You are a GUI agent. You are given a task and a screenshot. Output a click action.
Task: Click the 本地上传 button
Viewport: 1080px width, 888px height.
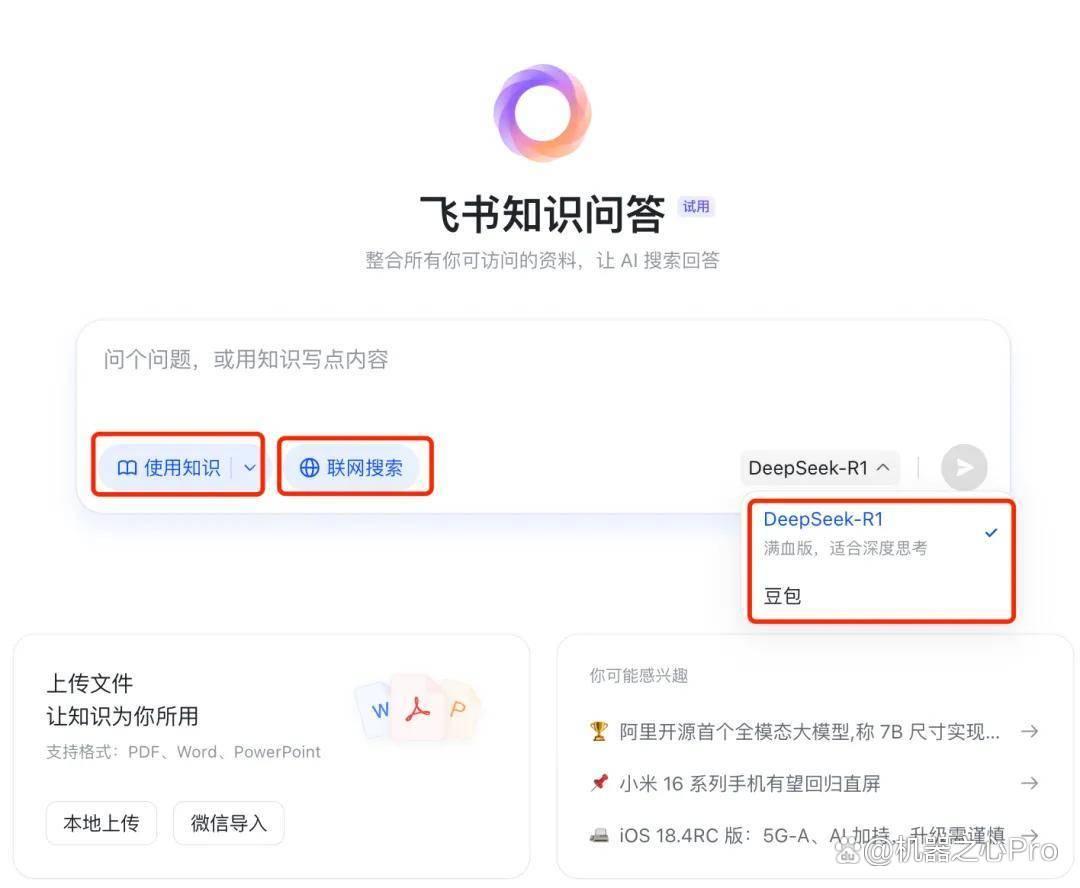(101, 823)
